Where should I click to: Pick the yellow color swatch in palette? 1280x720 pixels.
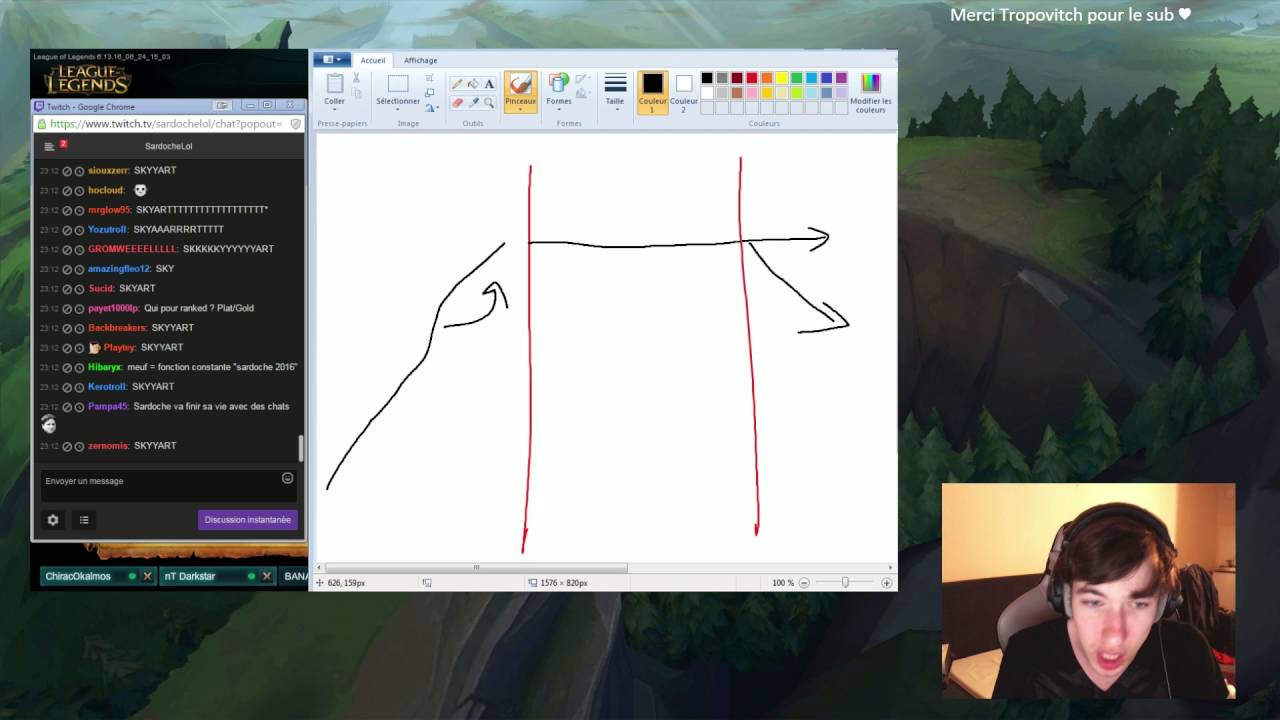tap(782, 78)
